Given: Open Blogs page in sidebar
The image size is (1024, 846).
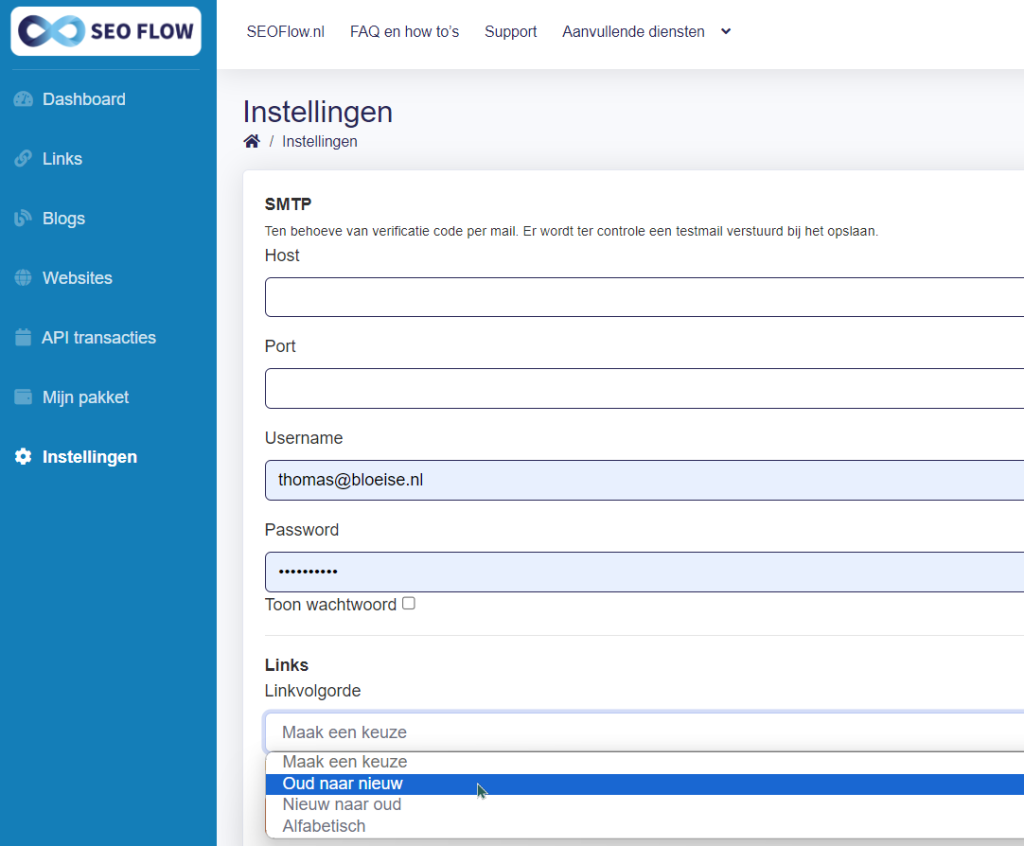Looking at the screenshot, I should [63, 218].
